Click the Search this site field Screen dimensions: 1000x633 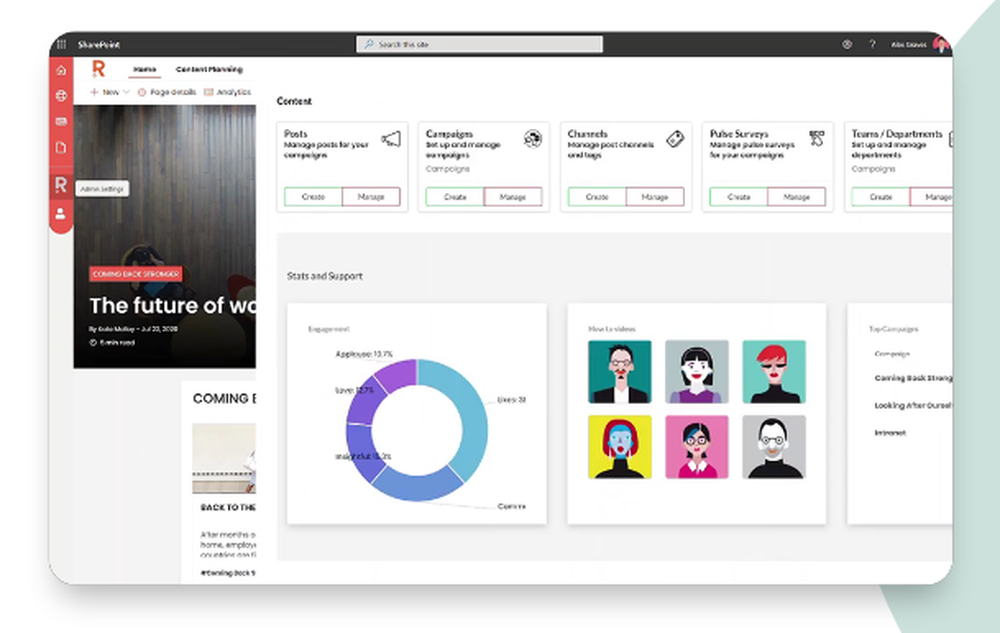click(480, 44)
